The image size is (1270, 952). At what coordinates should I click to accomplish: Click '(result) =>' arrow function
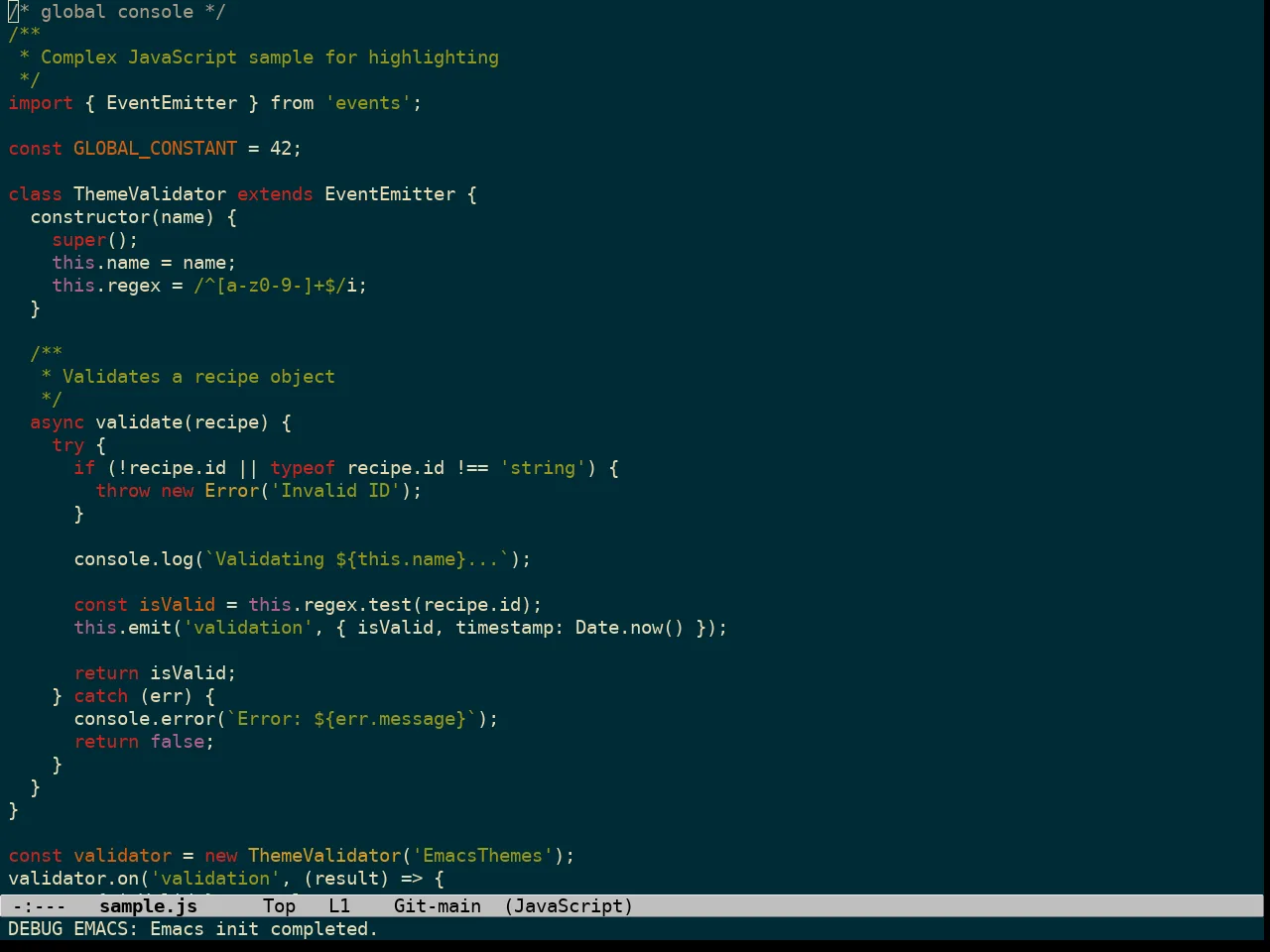coord(362,879)
